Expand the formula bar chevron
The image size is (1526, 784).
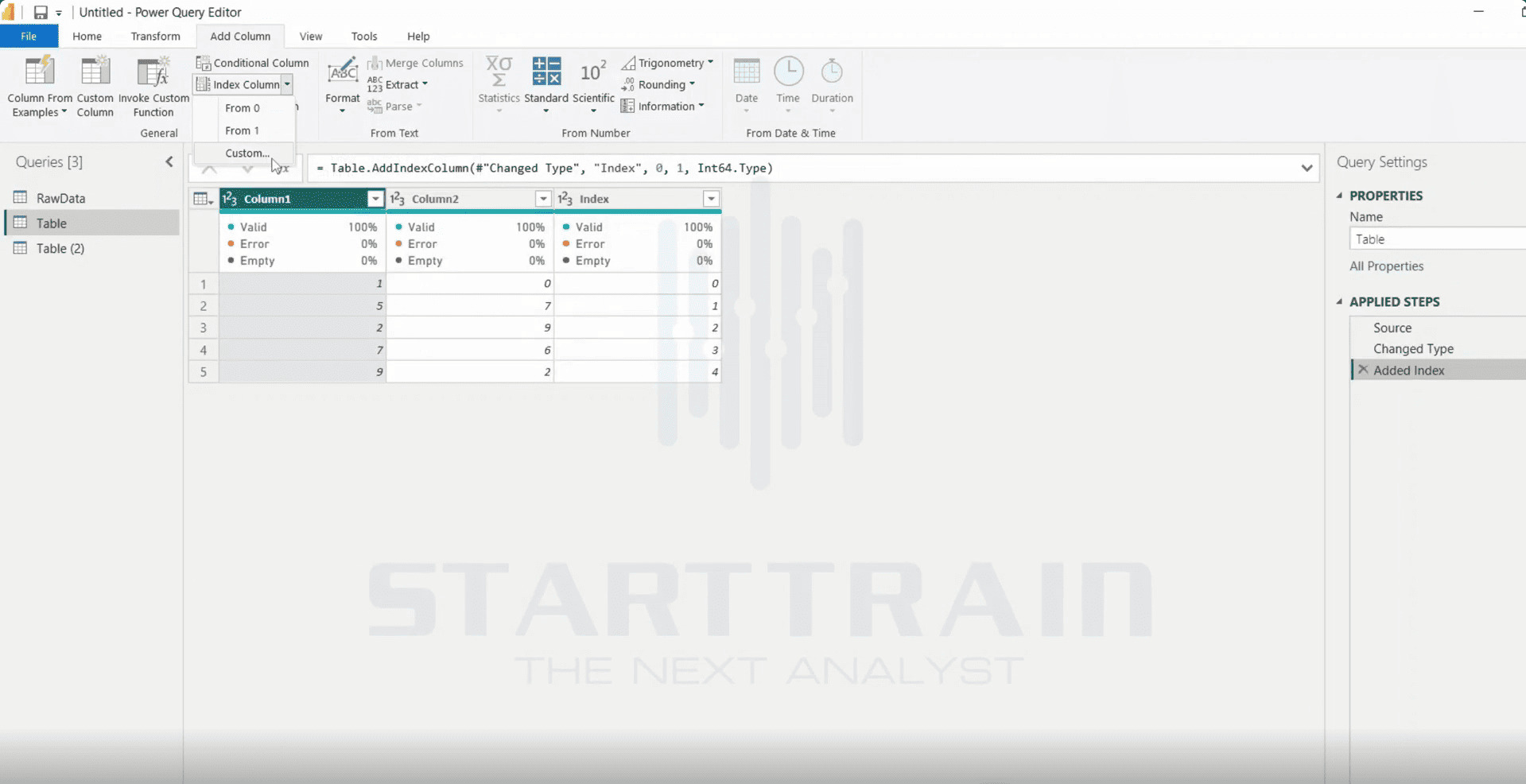(1307, 168)
